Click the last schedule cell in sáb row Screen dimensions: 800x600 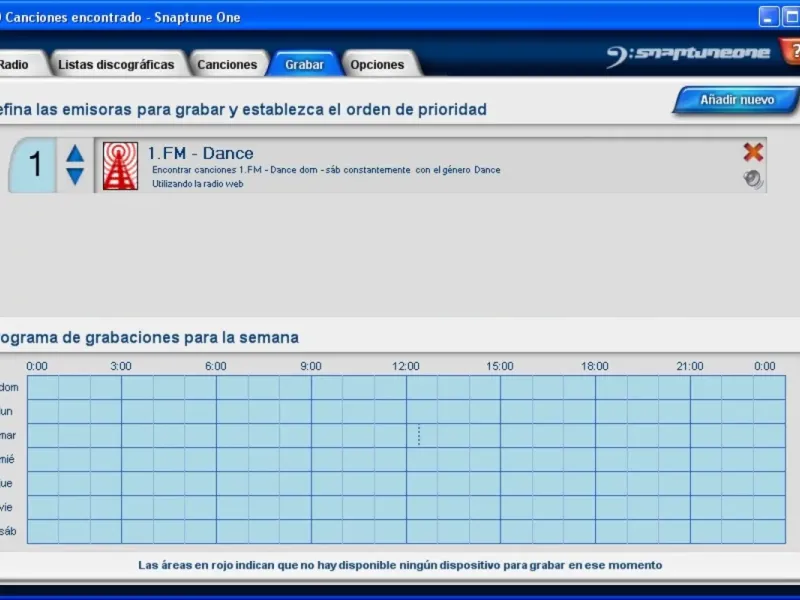pos(769,531)
